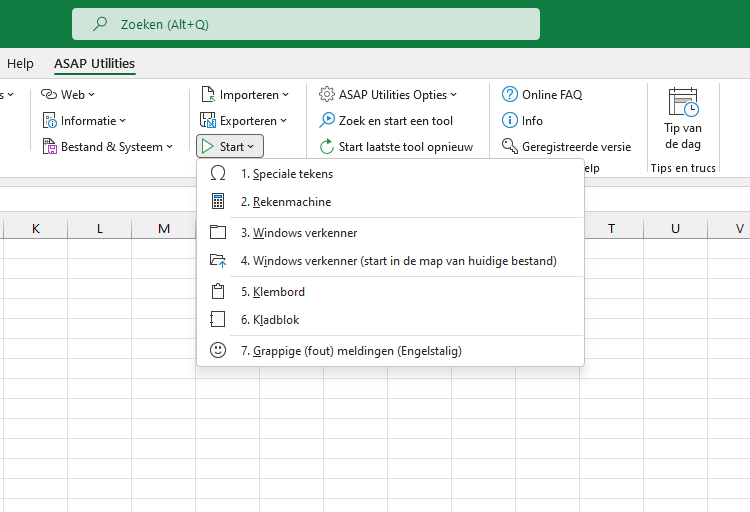
Task: Click the calculator icon for Rekenmachine
Action: click(218, 201)
